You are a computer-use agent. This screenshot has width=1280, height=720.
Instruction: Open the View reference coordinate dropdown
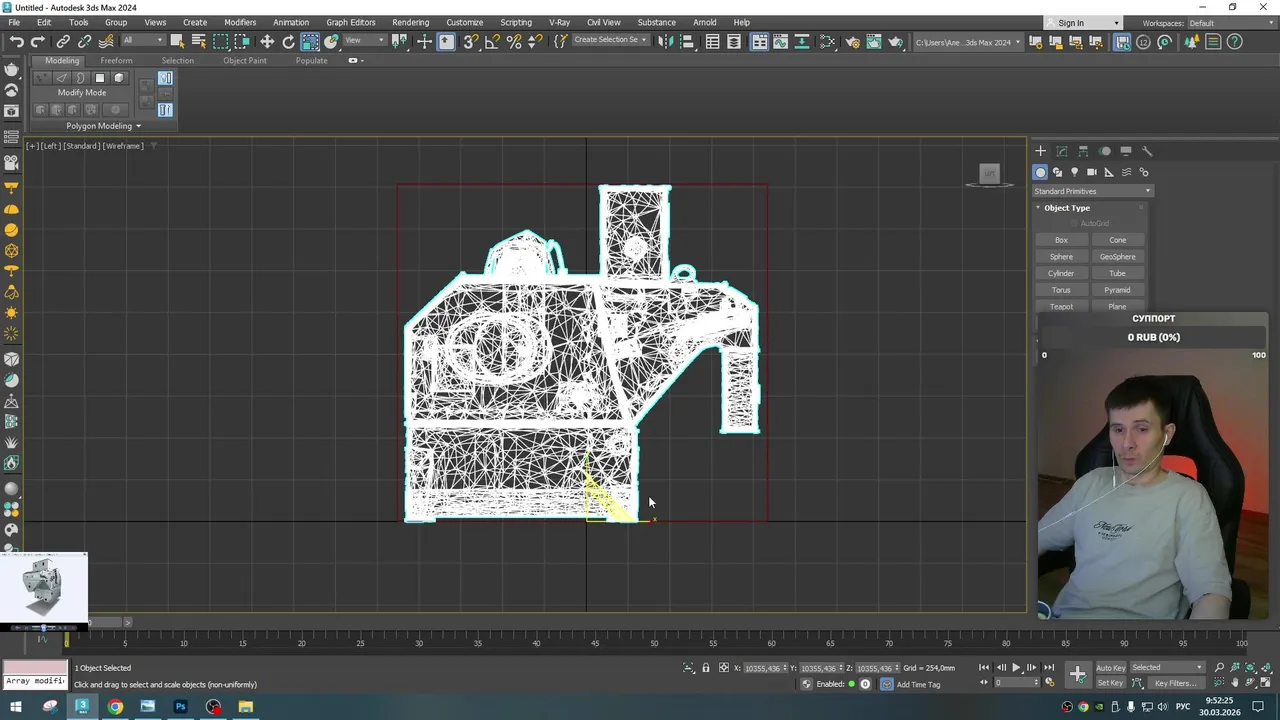point(365,41)
